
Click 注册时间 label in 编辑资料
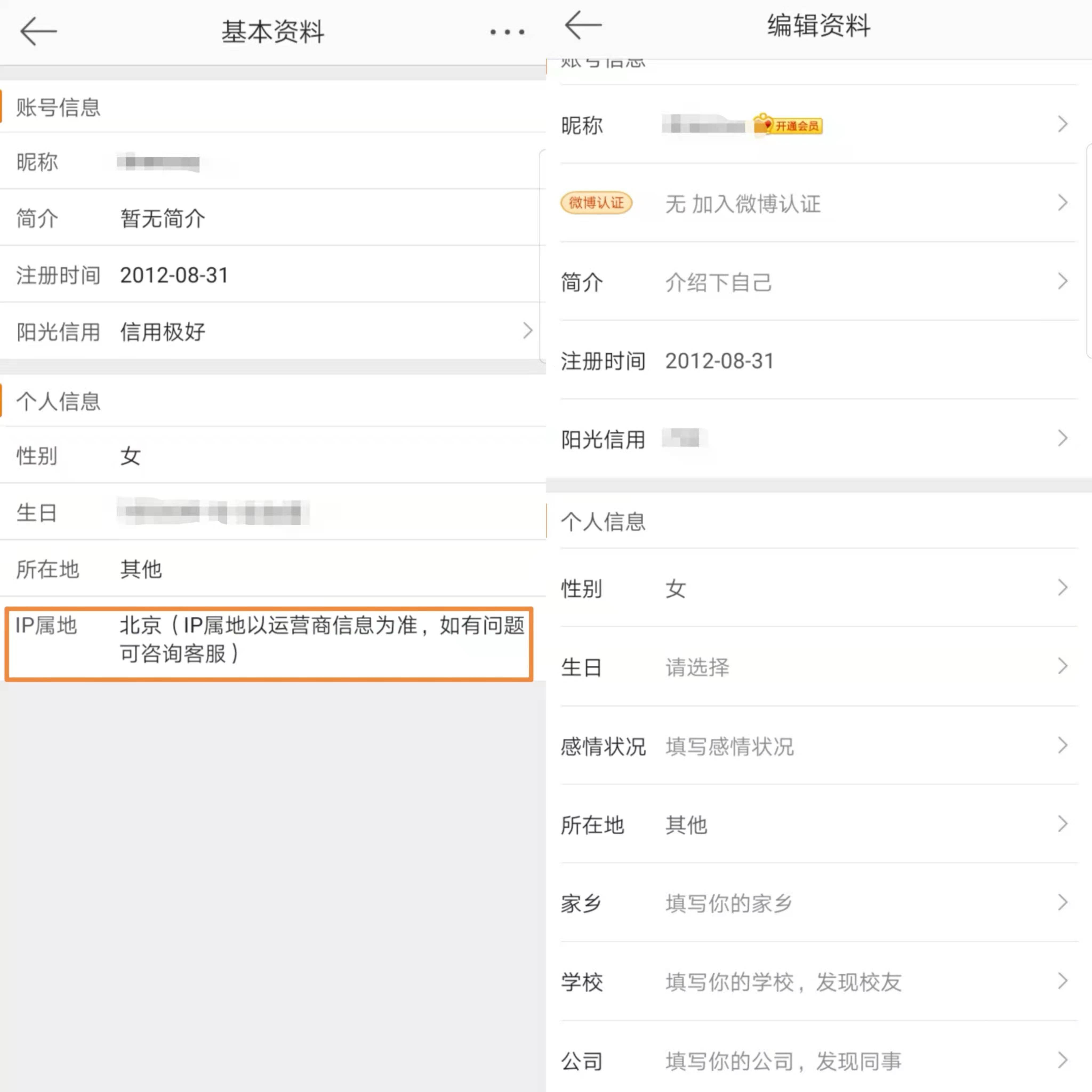(x=603, y=361)
